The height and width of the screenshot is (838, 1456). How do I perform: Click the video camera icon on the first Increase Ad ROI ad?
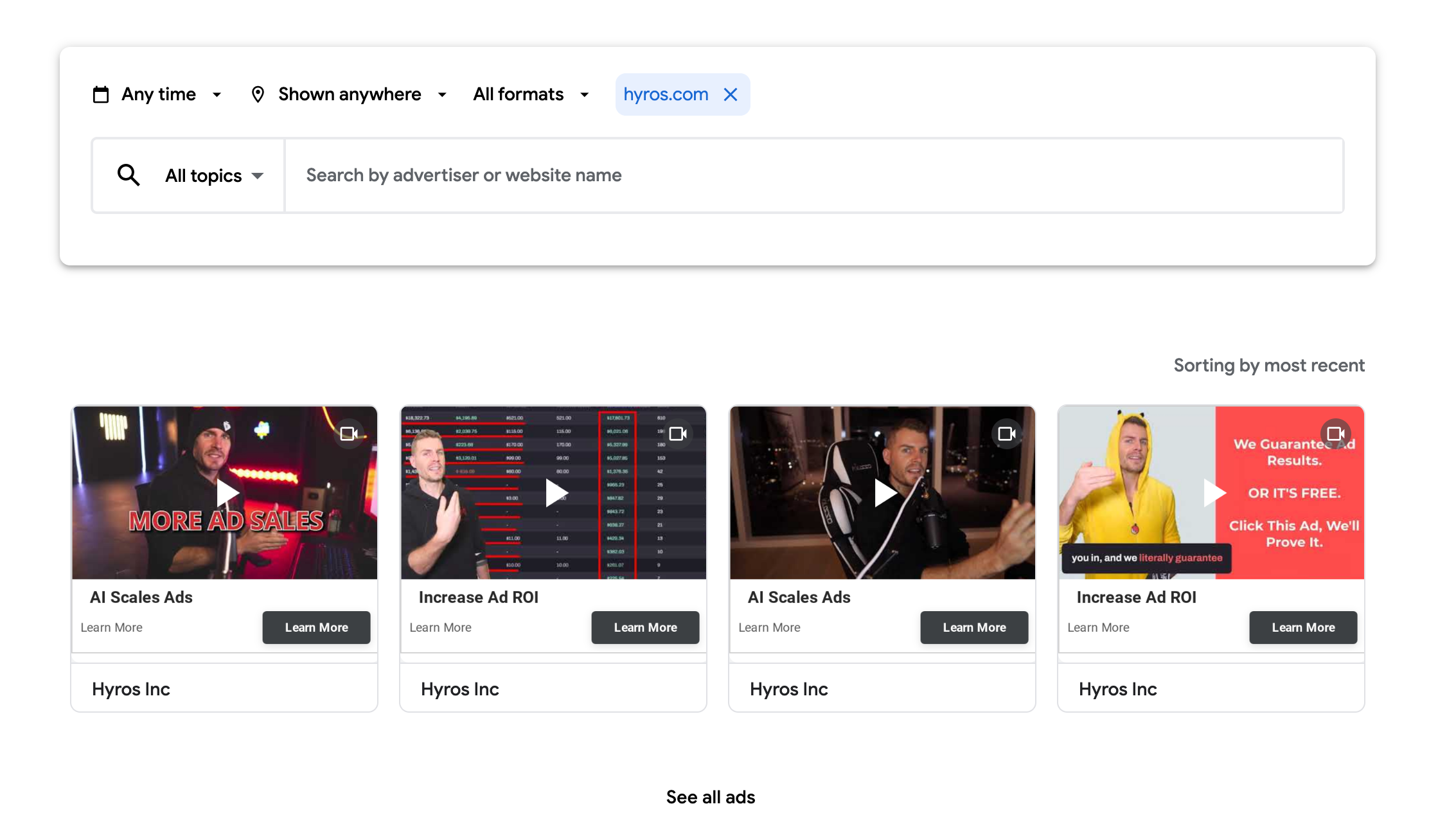click(678, 433)
